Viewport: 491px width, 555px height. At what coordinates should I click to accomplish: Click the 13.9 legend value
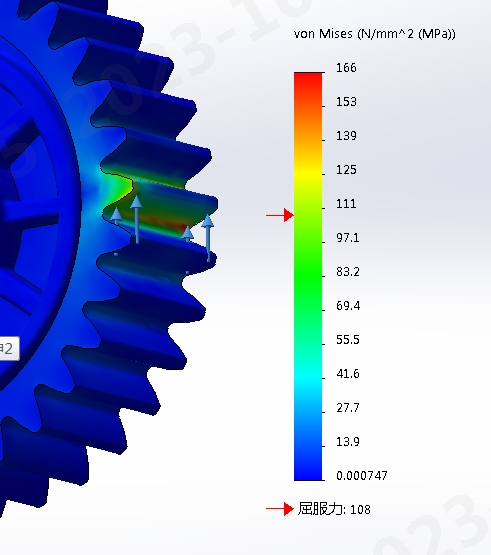(x=348, y=441)
